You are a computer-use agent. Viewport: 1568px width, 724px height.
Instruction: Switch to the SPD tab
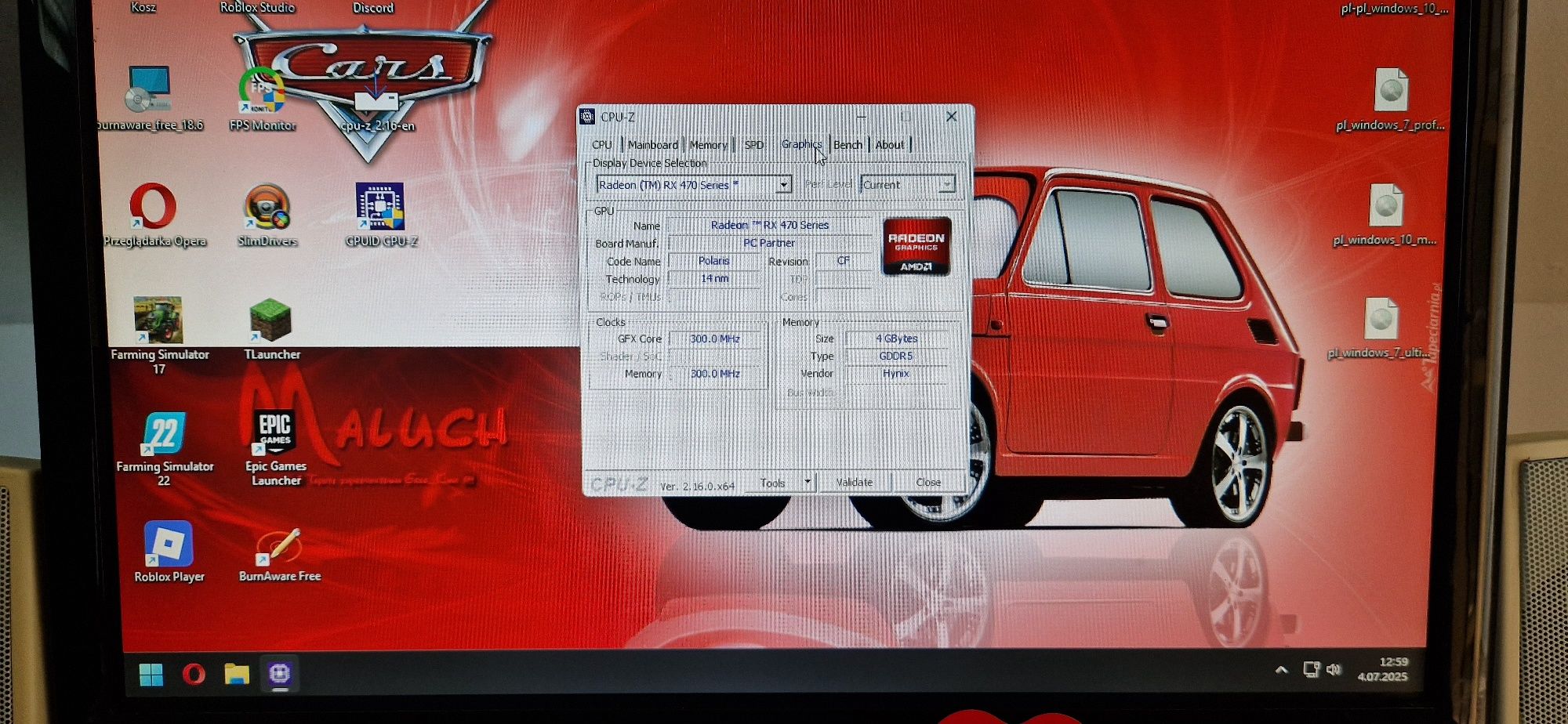tap(753, 145)
